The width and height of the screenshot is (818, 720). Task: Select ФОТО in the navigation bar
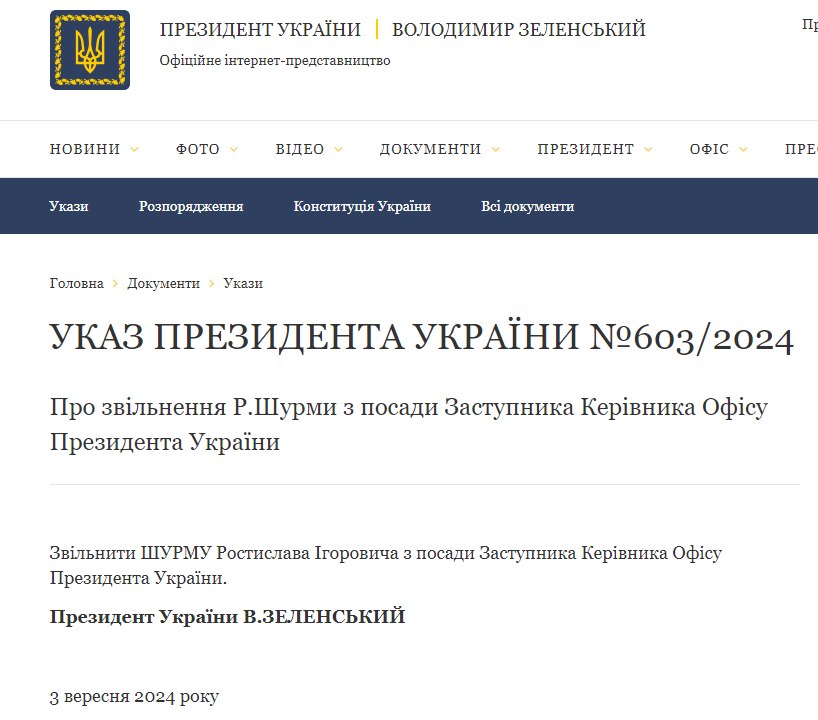tap(199, 149)
